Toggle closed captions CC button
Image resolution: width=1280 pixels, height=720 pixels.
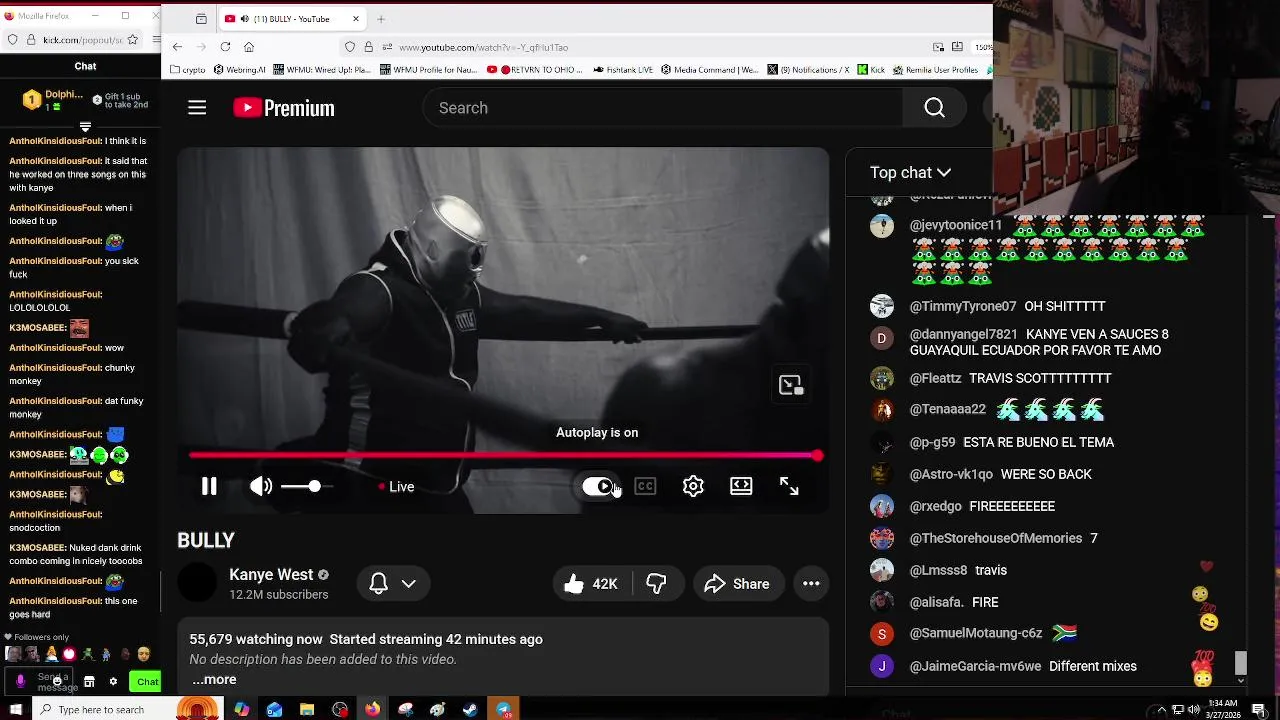[645, 486]
